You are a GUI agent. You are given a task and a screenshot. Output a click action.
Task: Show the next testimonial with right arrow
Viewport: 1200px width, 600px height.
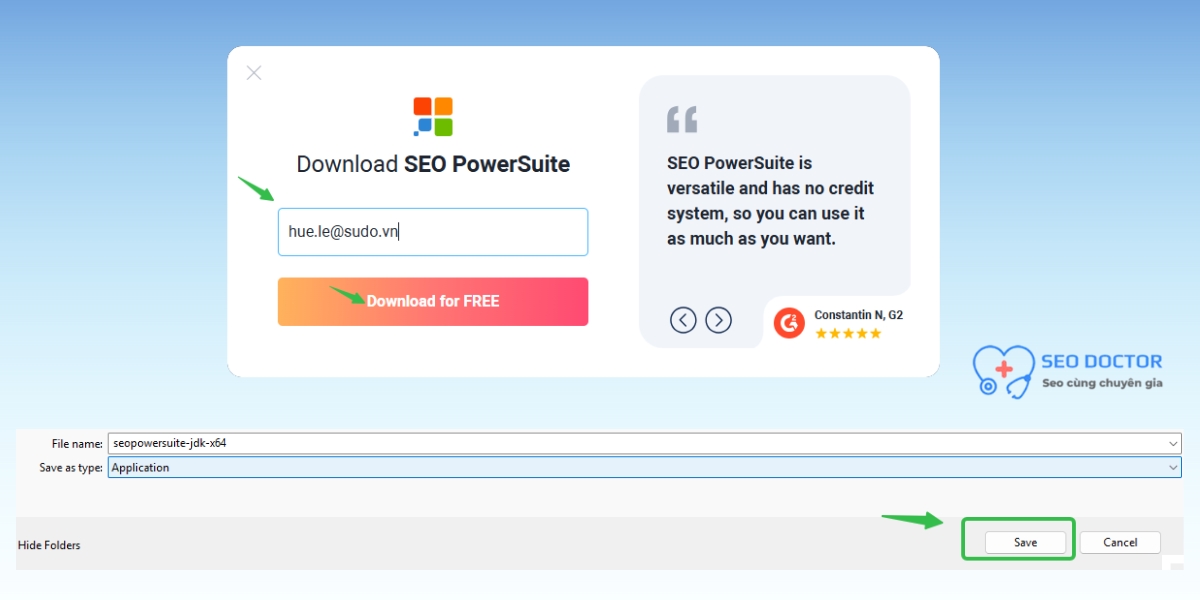(719, 320)
